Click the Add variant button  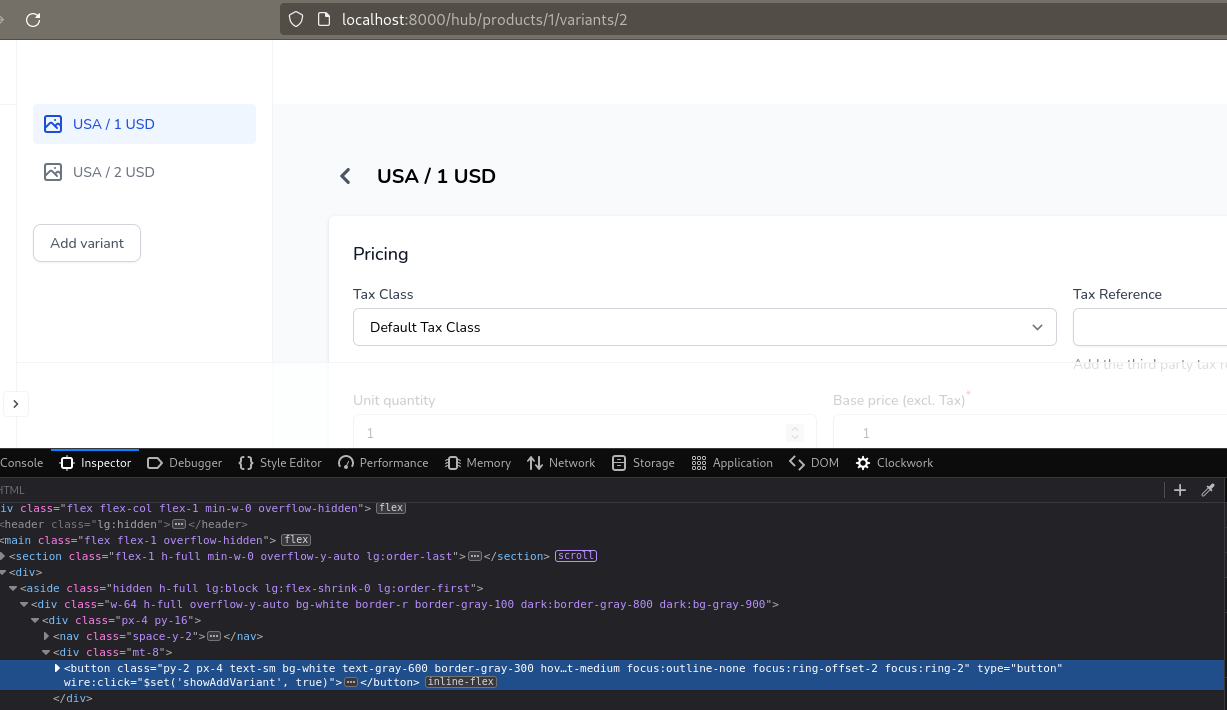point(86,242)
